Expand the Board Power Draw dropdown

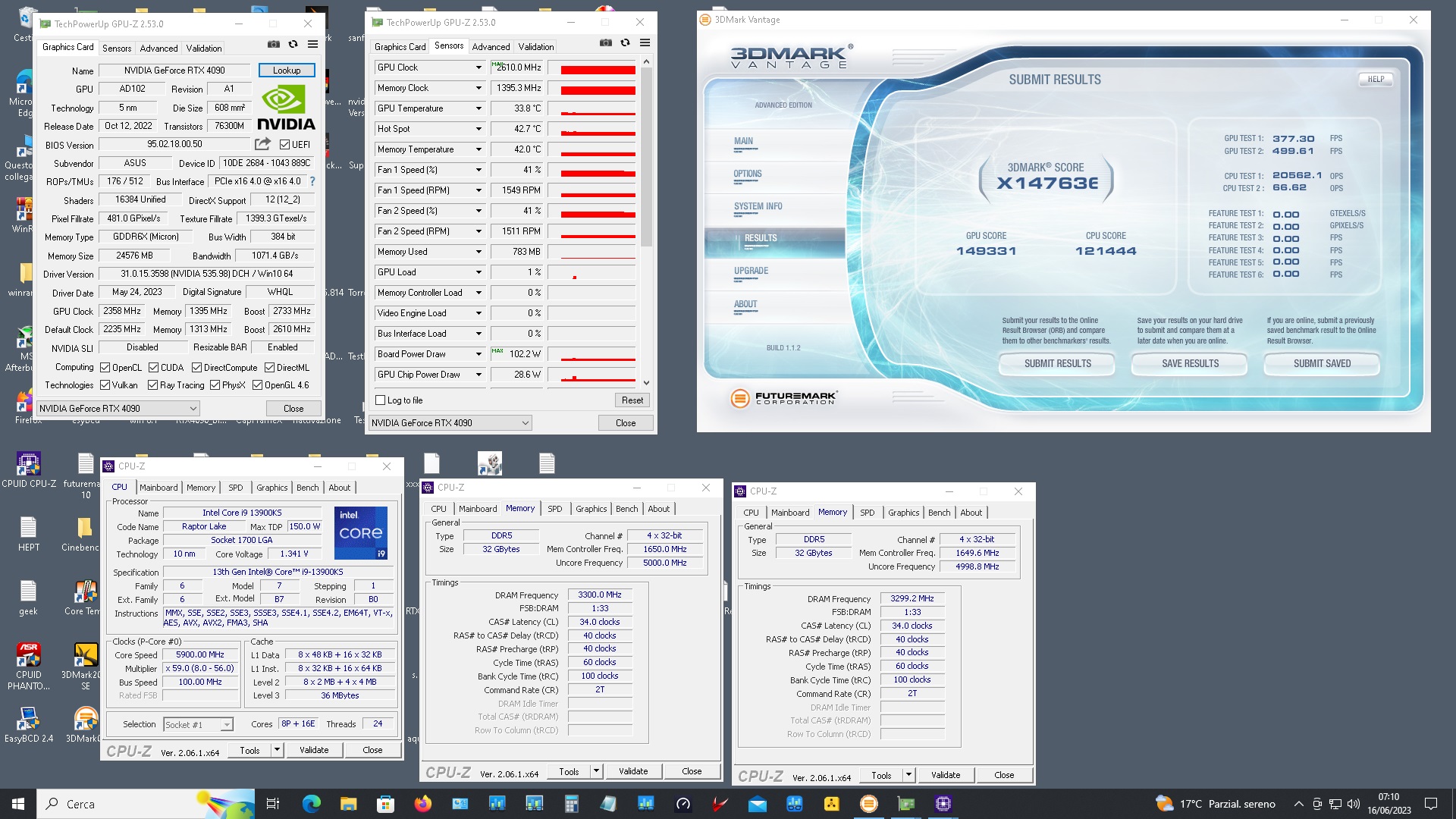[479, 354]
